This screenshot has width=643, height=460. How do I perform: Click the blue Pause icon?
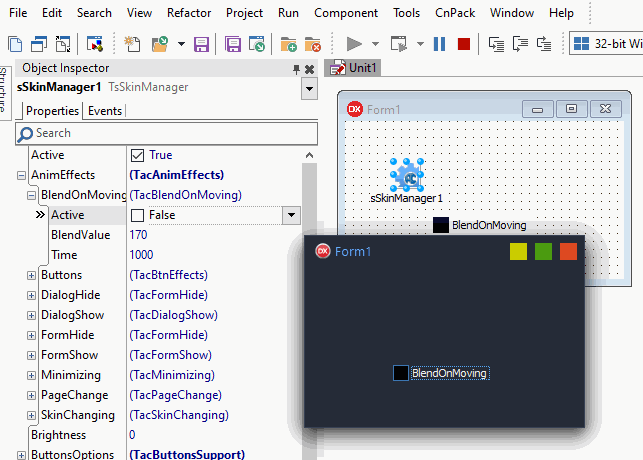[x=439, y=44]
